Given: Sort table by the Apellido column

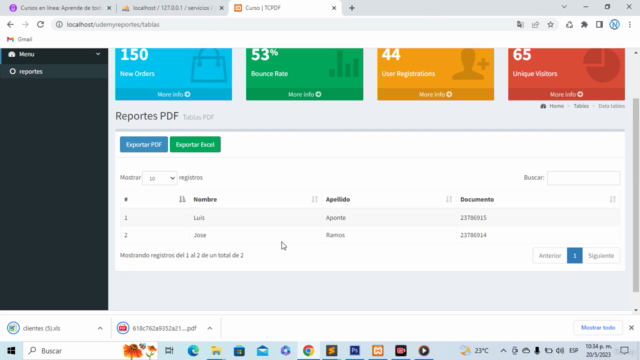Looking at the screenshot, I should pos(389,199).
